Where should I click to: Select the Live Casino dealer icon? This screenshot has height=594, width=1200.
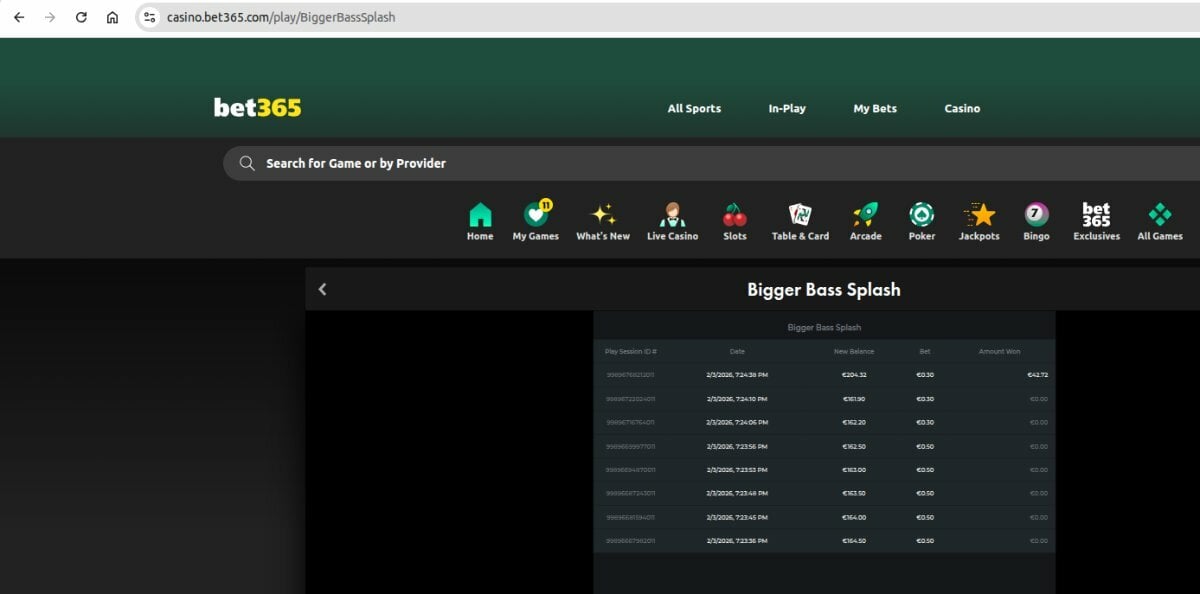click(672, 215)
